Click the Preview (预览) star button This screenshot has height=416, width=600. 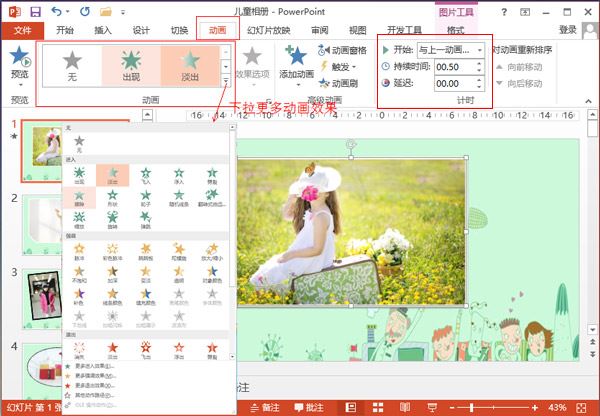click(x=20, y=56)
